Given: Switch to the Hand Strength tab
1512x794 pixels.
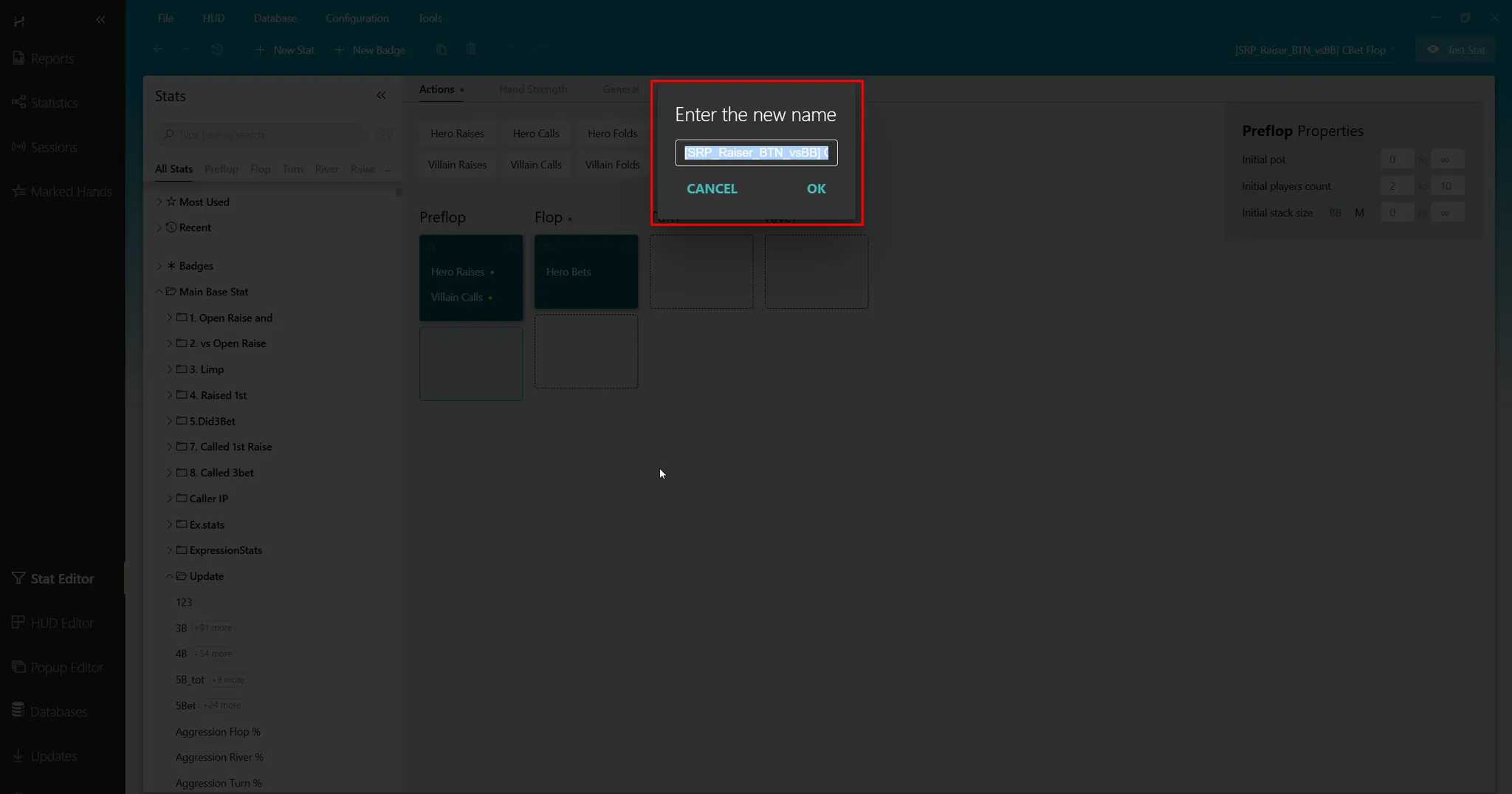Looking at the screenshot, I should pyautogui.click(x=533, y=89).
